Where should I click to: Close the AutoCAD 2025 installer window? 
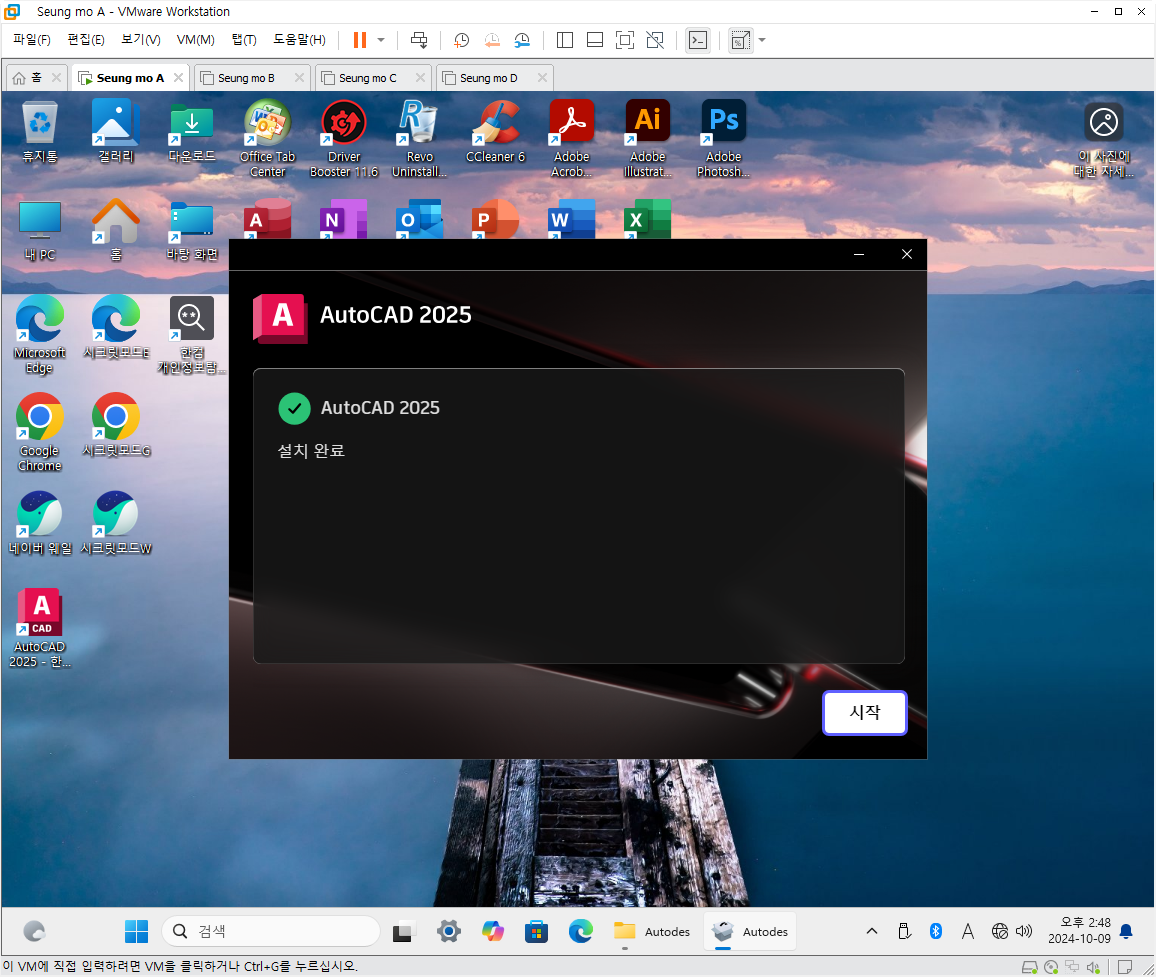coord(907,254)
